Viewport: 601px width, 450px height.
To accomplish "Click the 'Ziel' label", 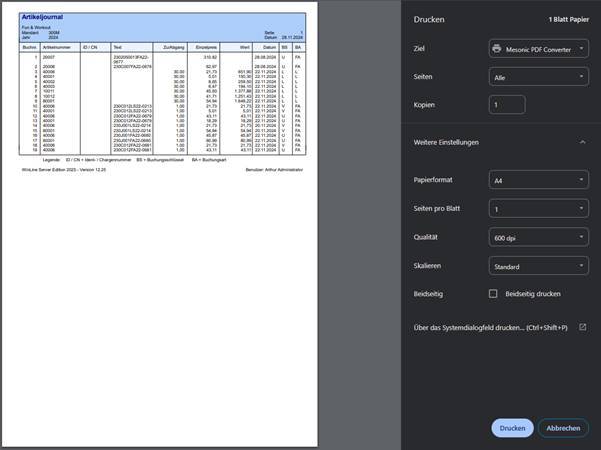I will tap(419, 49).
